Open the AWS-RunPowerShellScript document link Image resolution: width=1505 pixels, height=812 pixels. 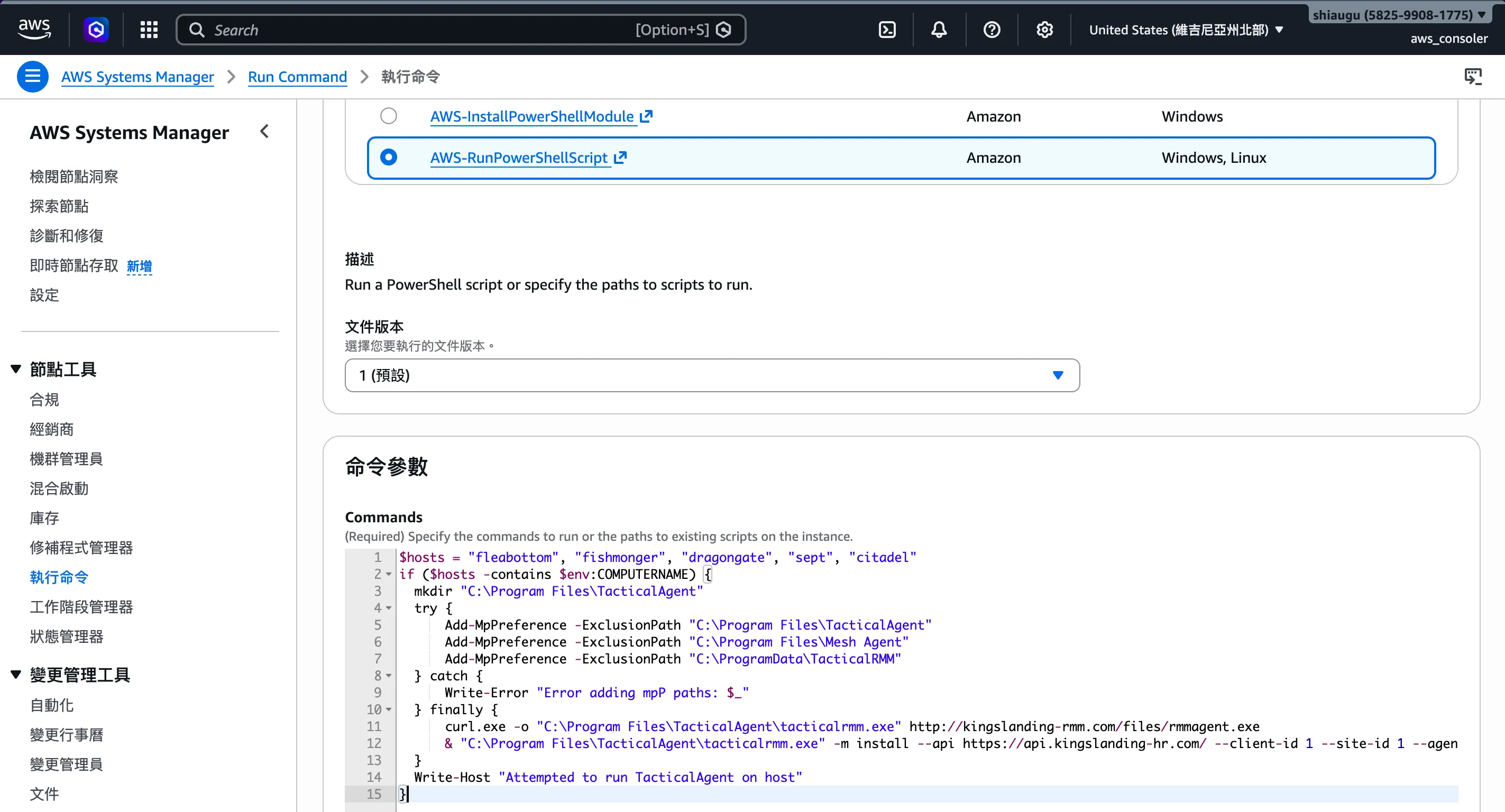[519, 158]
